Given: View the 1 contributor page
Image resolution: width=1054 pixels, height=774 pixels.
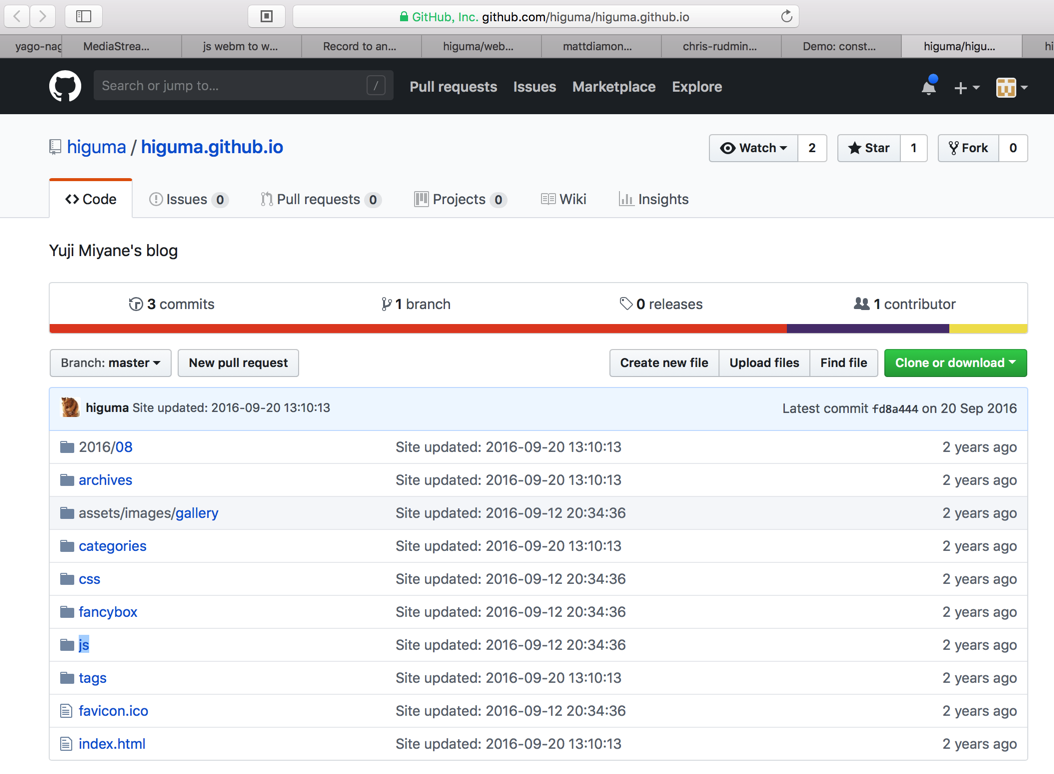Looking at the screenshot, I should (904, 304).
